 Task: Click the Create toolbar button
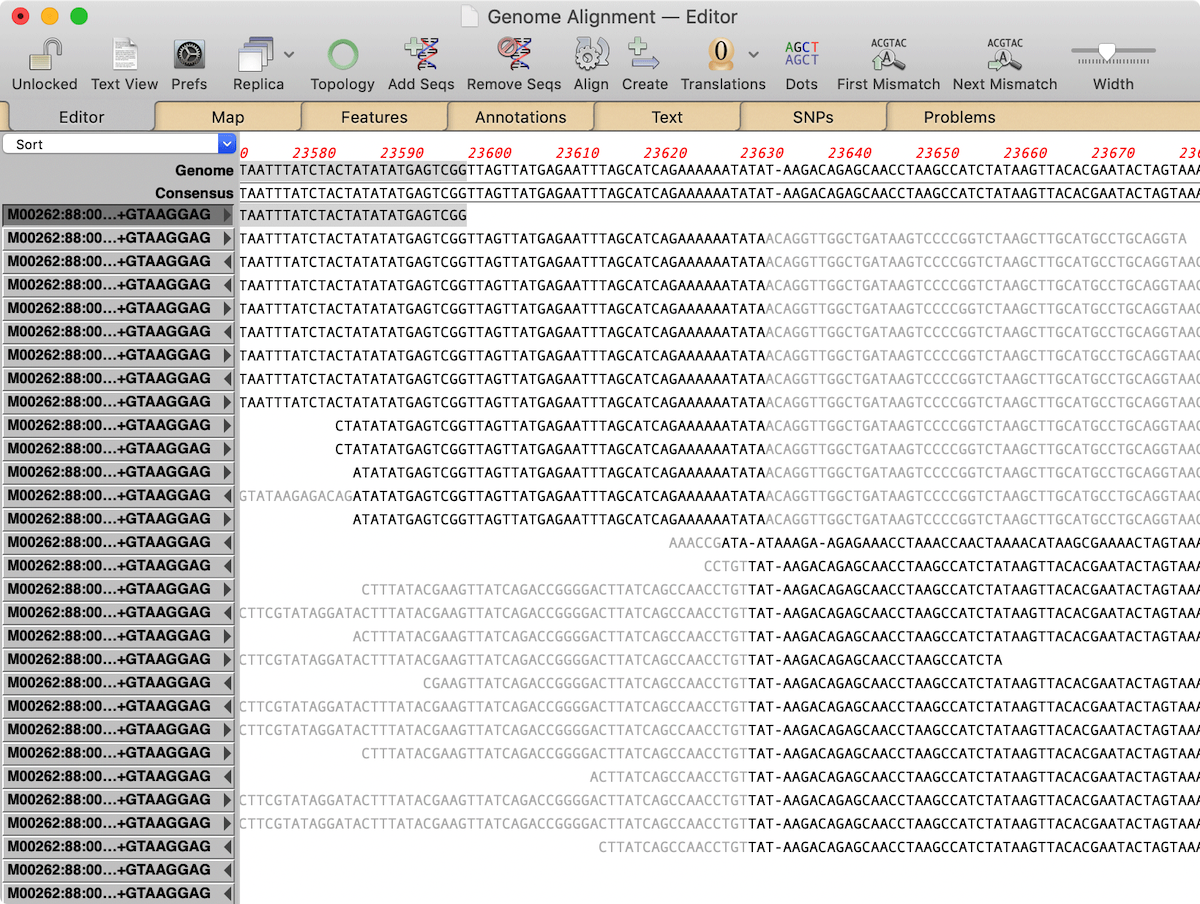coord(644,54)
